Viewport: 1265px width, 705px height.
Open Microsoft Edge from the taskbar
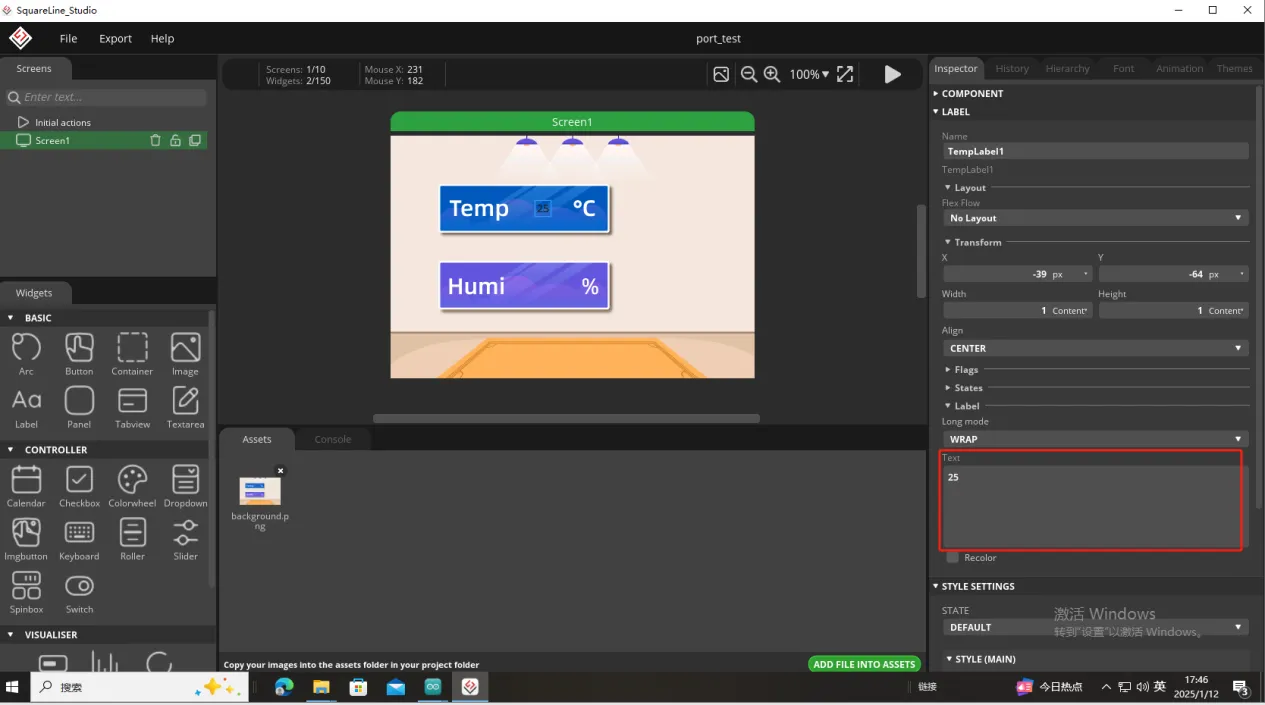(x=284, y=687)
